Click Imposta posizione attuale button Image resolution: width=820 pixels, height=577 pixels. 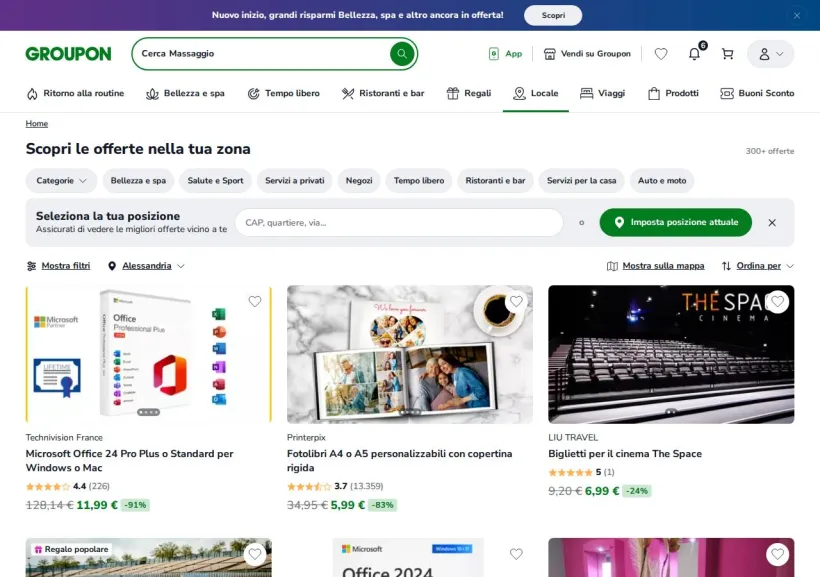tap(676, 222)
